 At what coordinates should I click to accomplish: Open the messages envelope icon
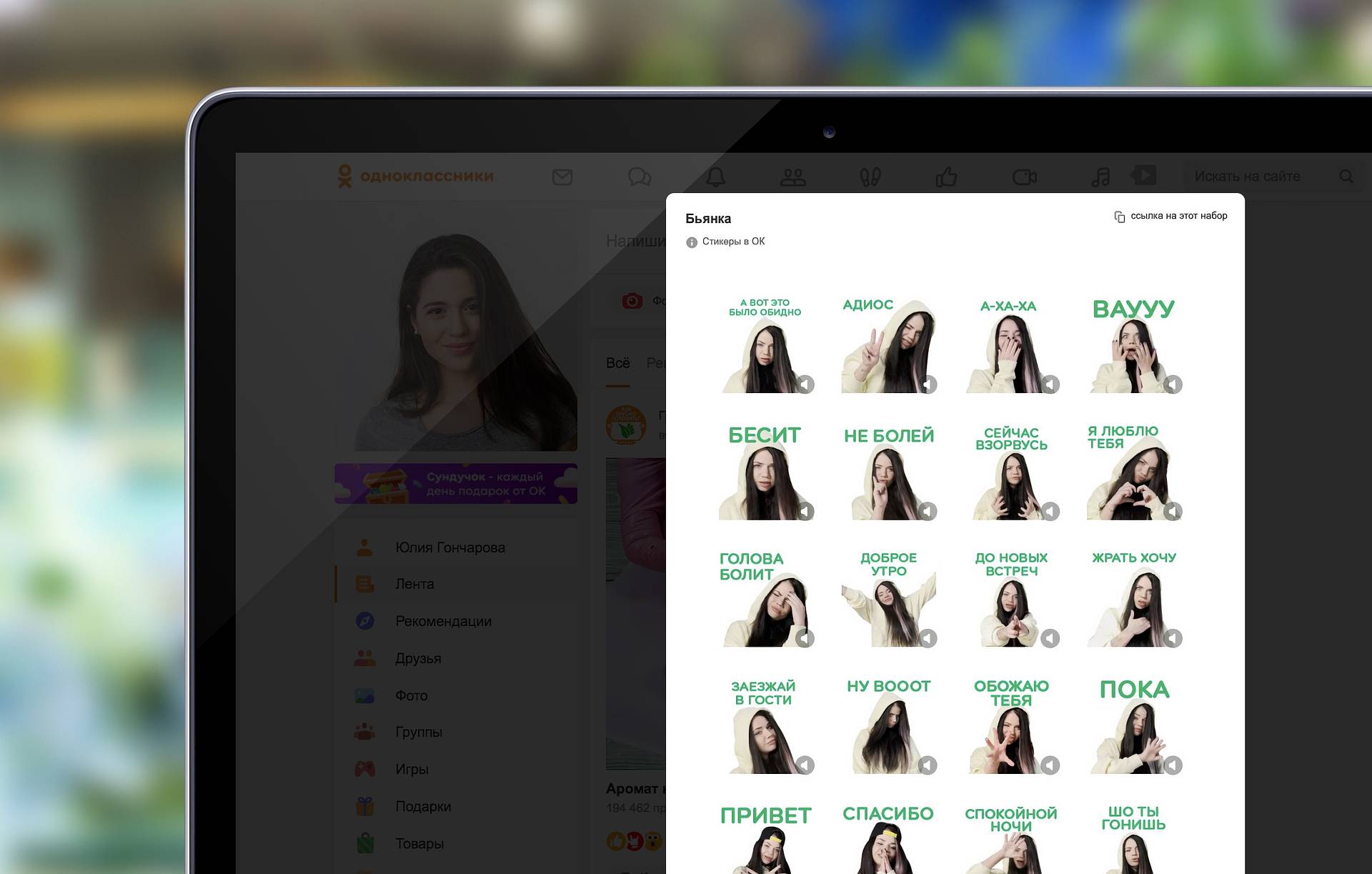(x=562, y=177)
